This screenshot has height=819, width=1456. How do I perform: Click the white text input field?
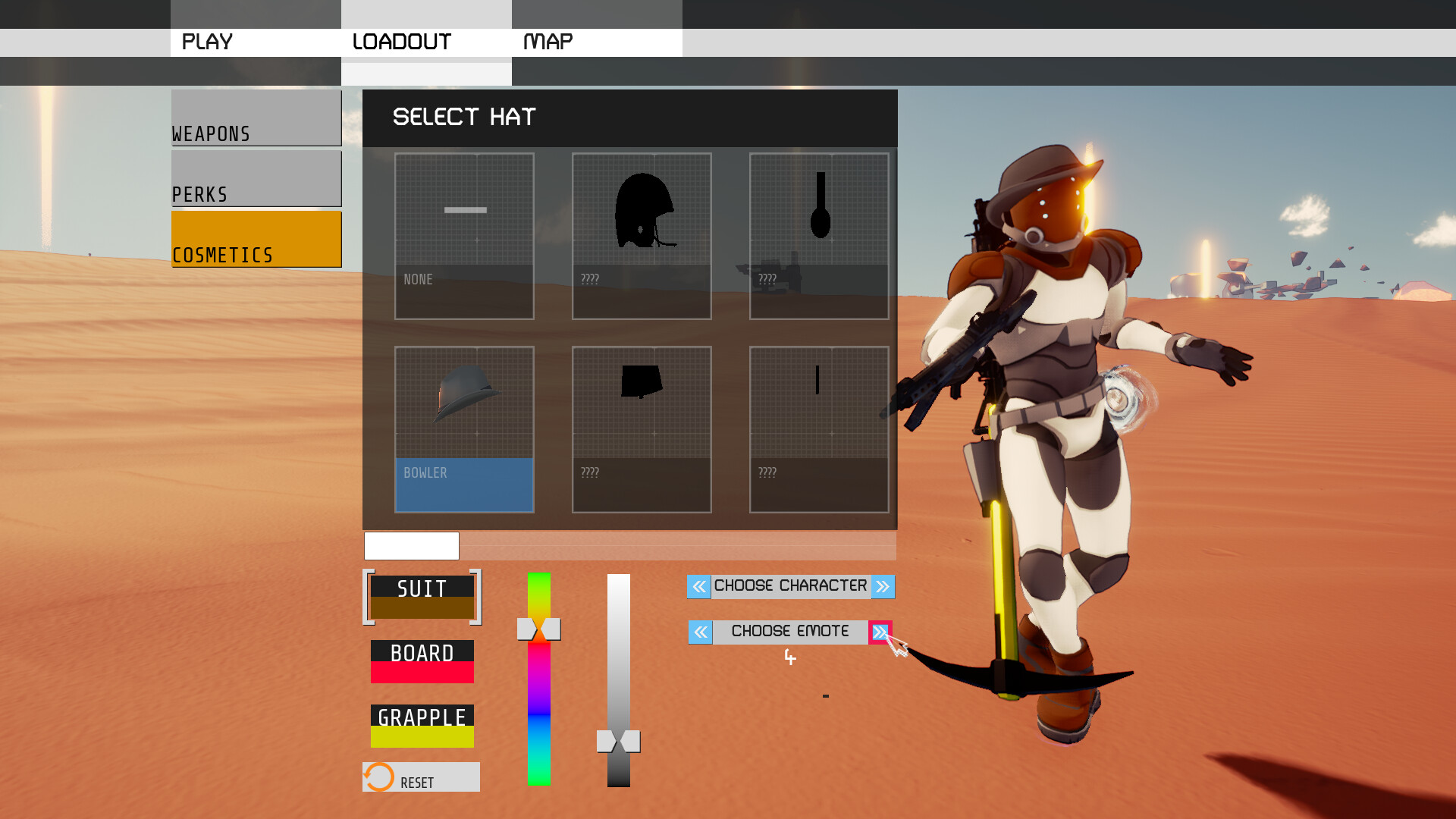[411, 545]
